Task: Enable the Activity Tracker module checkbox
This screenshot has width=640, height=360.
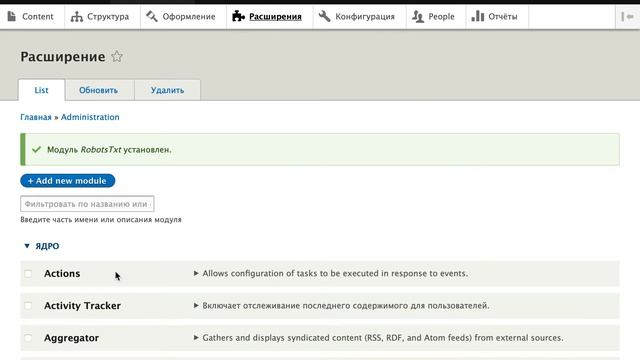Action: click(28, 305)
